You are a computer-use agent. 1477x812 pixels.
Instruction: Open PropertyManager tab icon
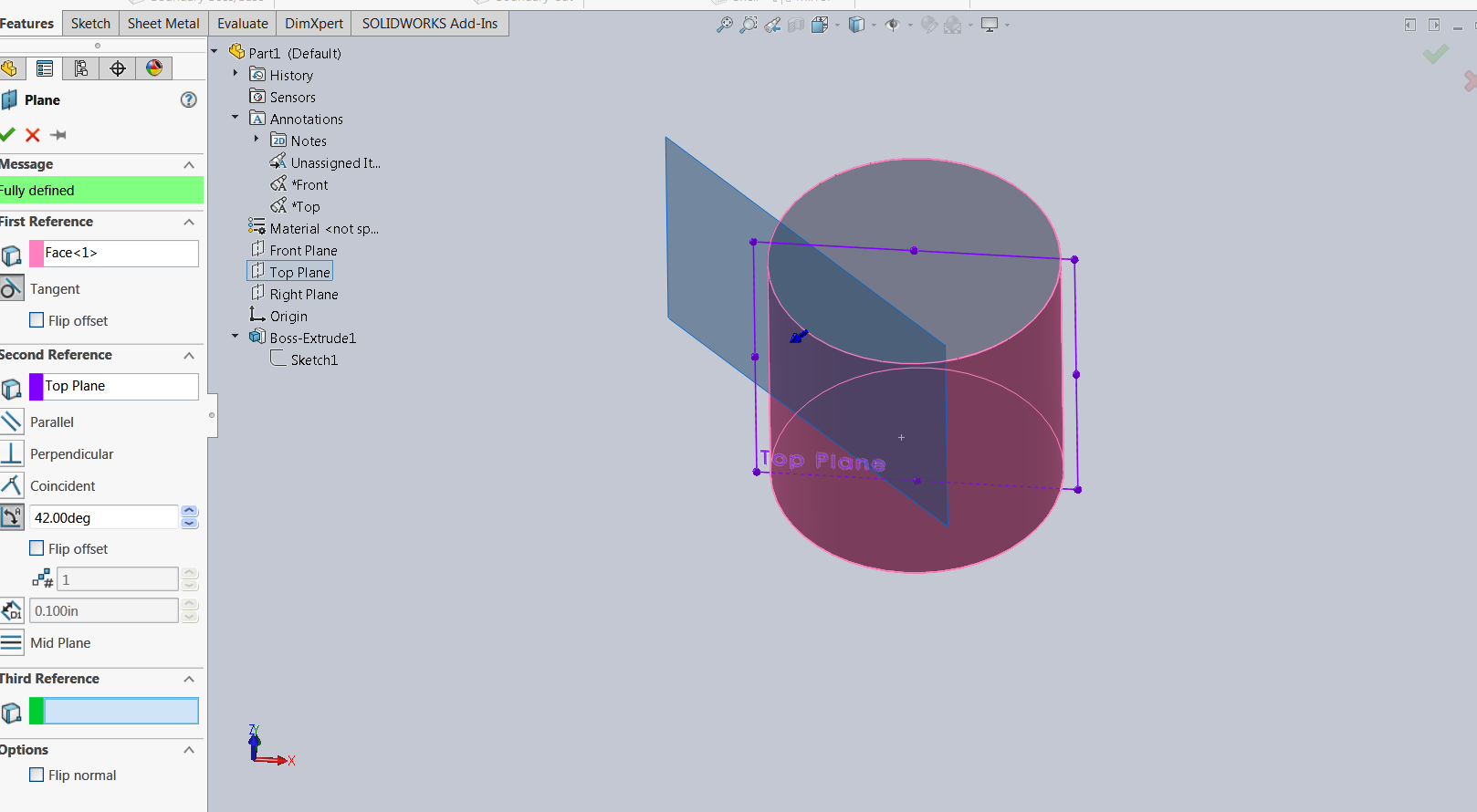point(44,68)
